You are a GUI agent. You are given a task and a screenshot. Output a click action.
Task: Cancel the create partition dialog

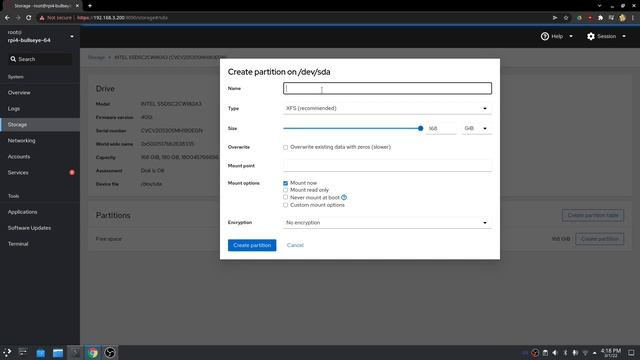click(x=295, y=245)
